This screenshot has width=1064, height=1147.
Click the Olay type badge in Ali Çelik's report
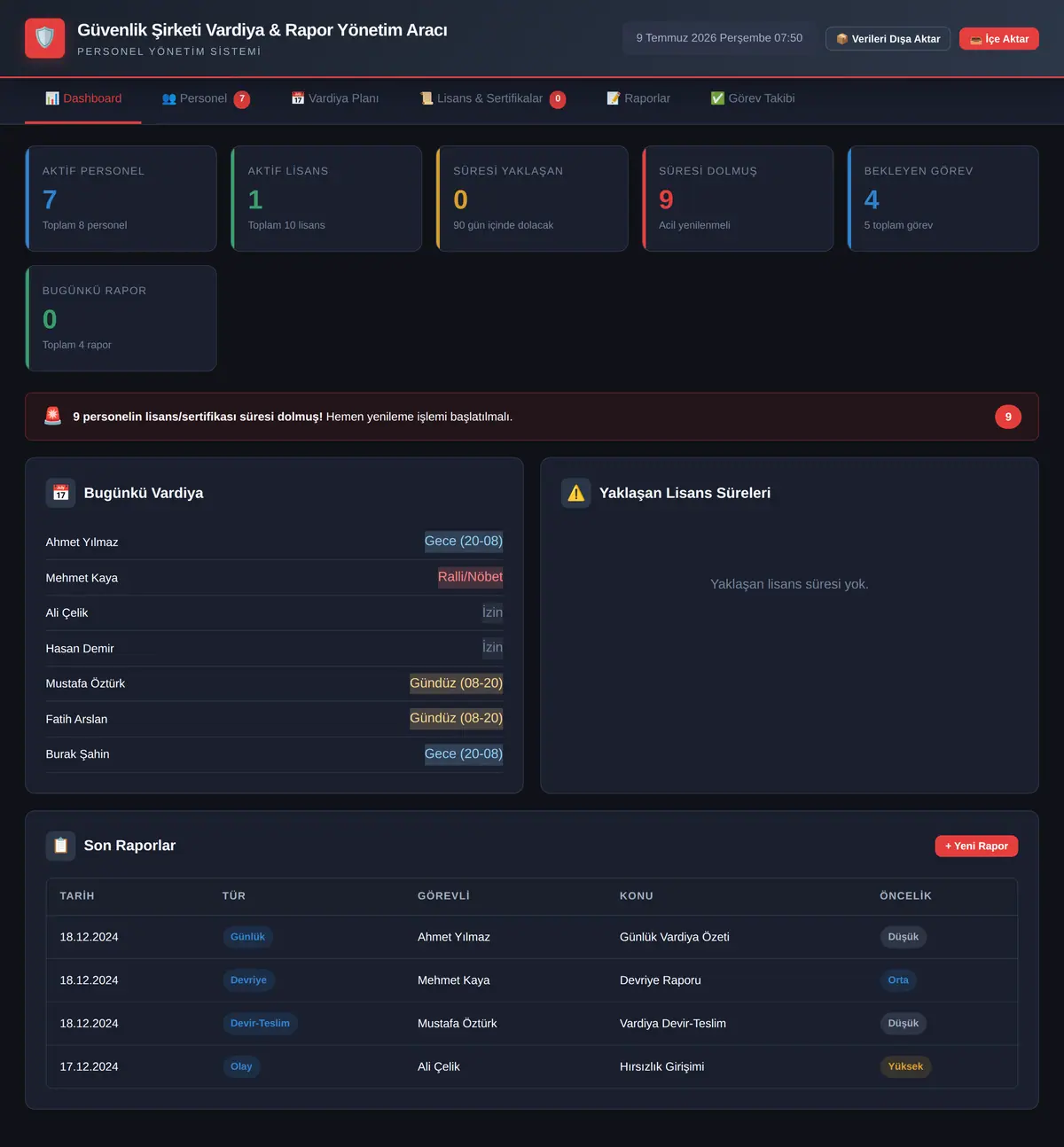[241, 1066]
